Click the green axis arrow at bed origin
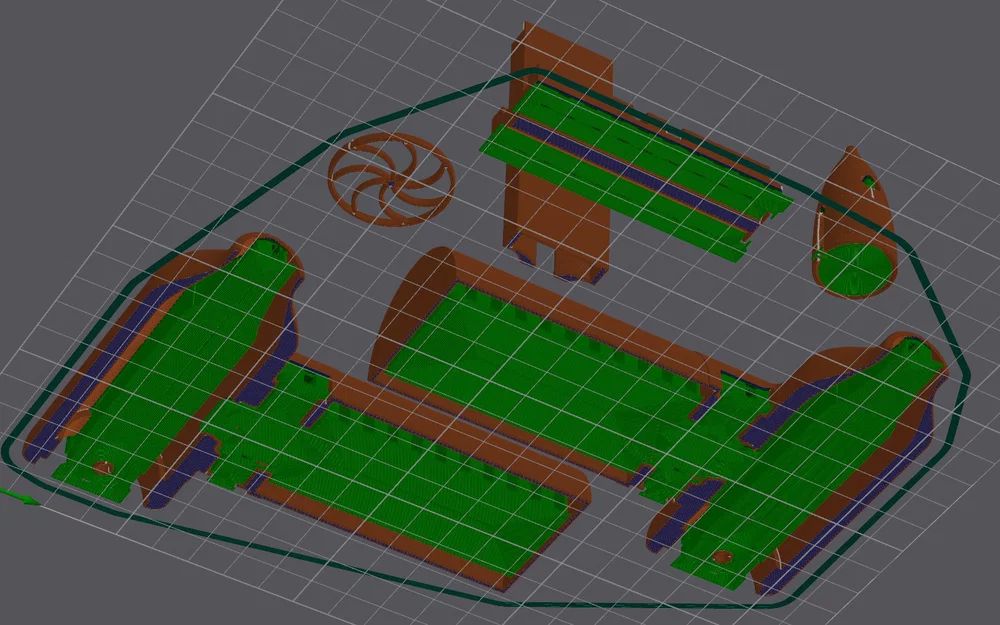The width and height of the screenshot is (1000, 625). pos(20,497)
